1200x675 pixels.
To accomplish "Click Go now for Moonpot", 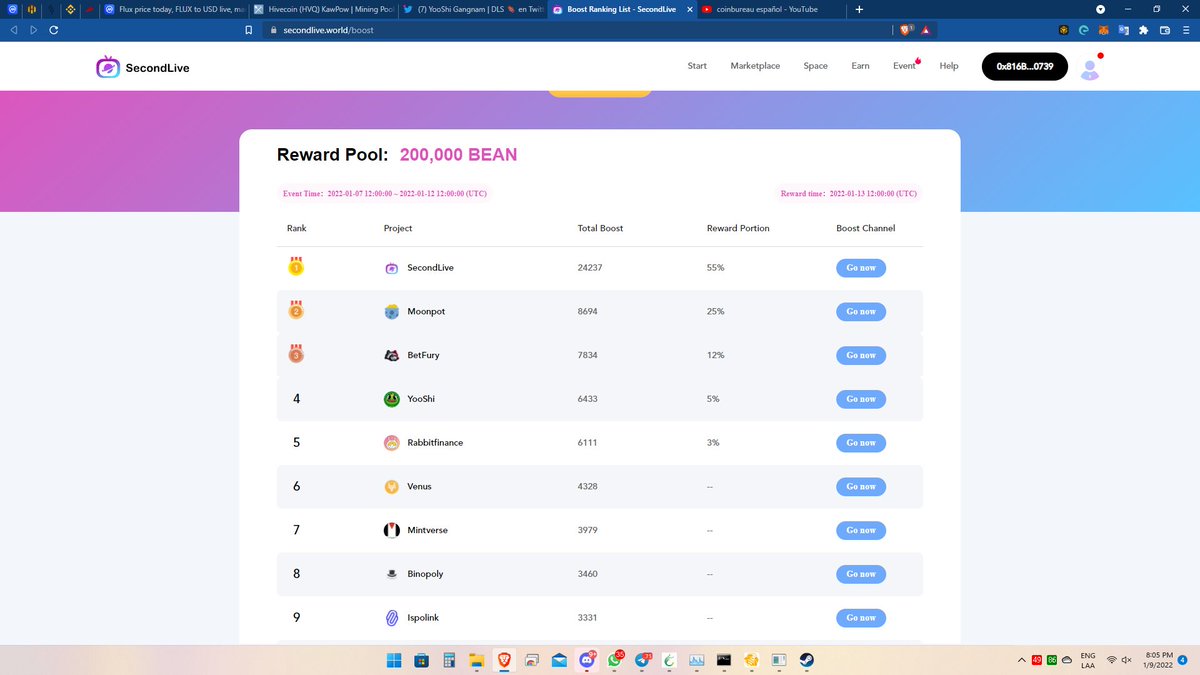I will click(861, 311).
